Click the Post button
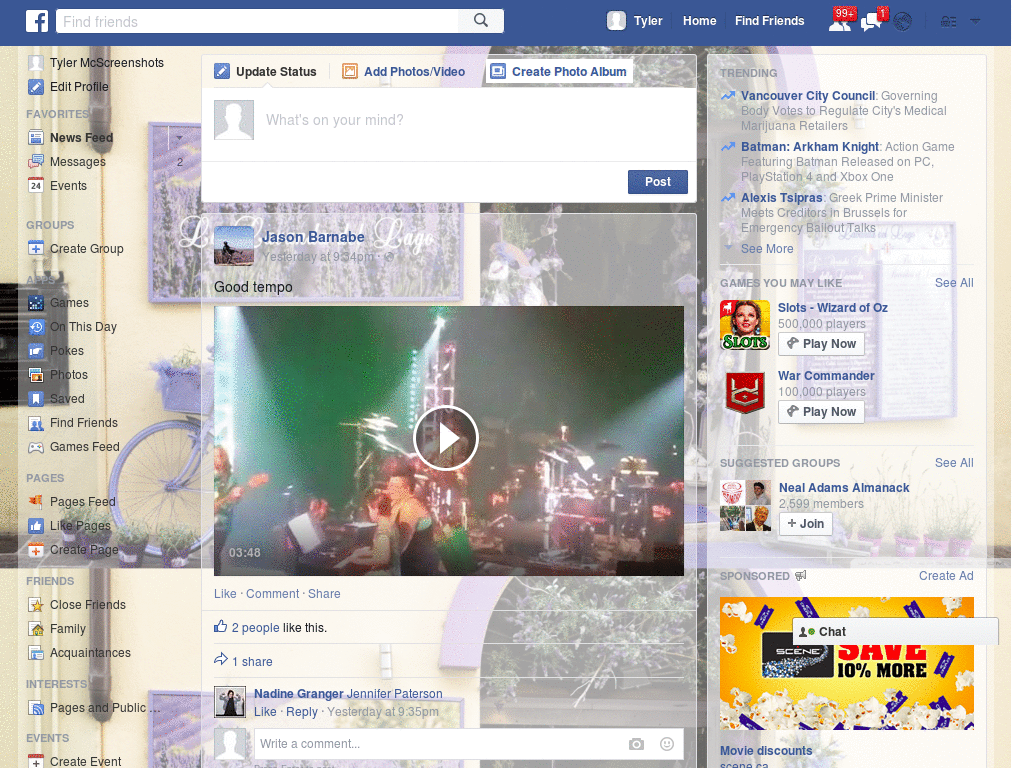Image resolution: width=1024 pixels, height=768 pixels. click(x=658, y=182)
